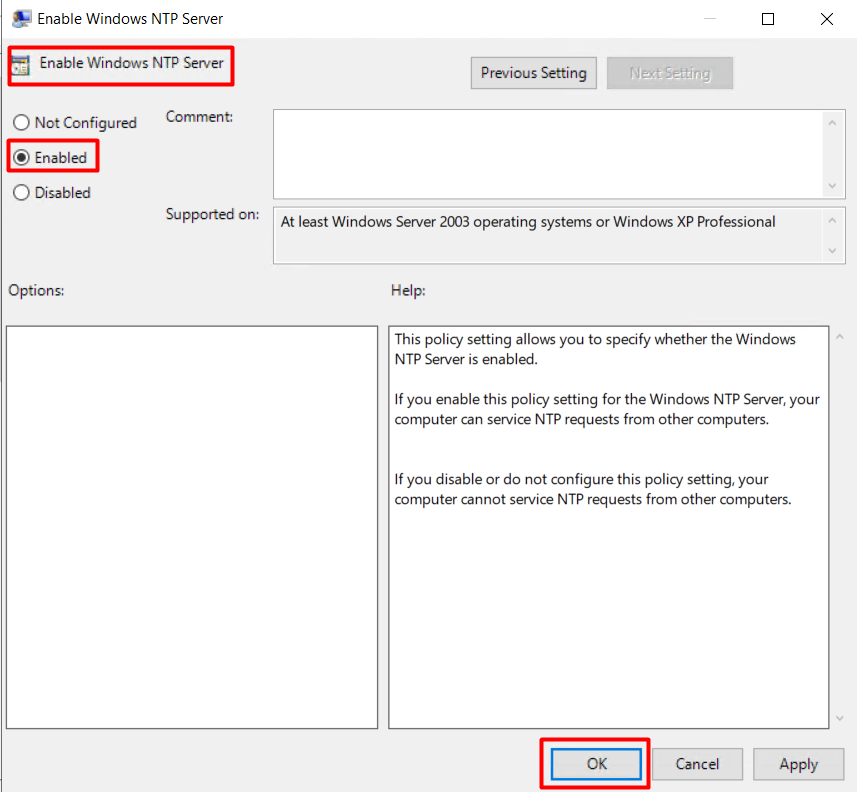Click the 'Enable Windows NTP Server' heading text

click(132, 63)
